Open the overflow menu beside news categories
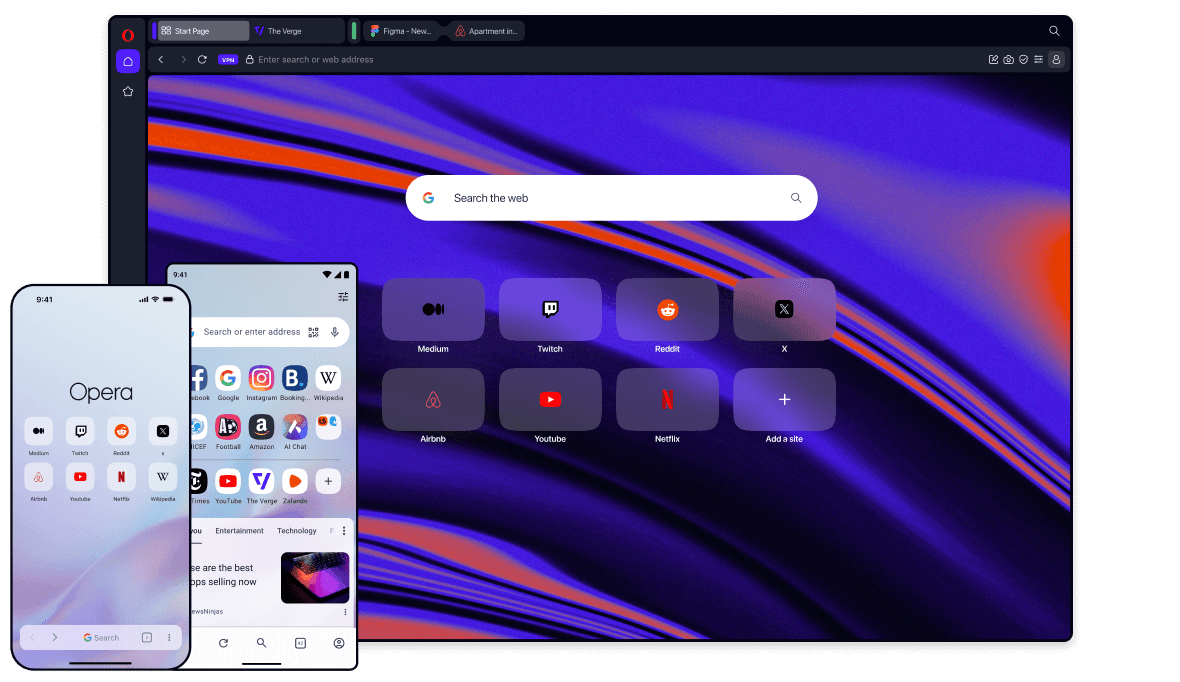This screenshot has width=1180, height=682. click(x=344, y=530)
